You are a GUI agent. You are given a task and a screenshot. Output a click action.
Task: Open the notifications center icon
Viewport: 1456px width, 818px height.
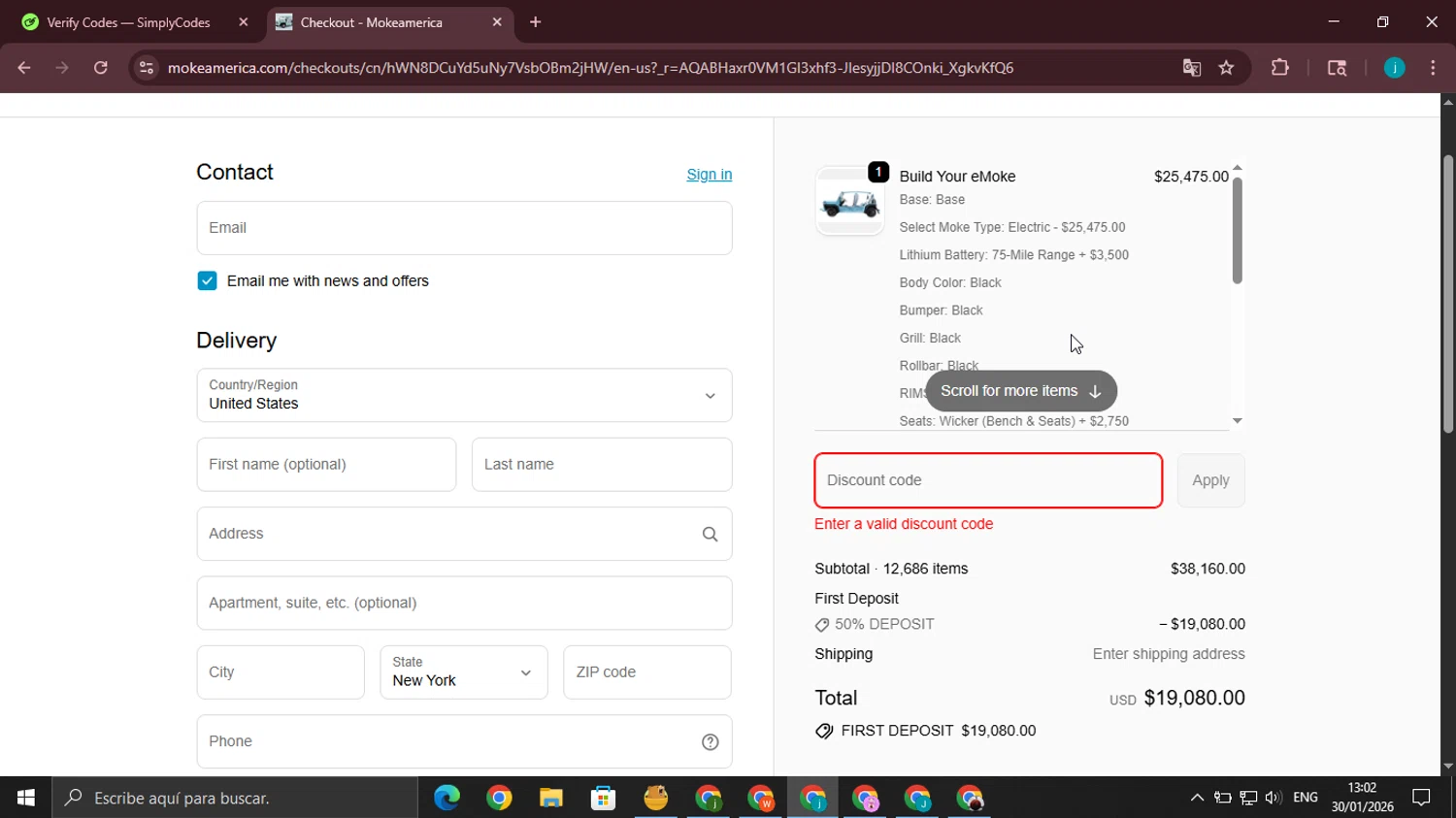coord(1422,798)
